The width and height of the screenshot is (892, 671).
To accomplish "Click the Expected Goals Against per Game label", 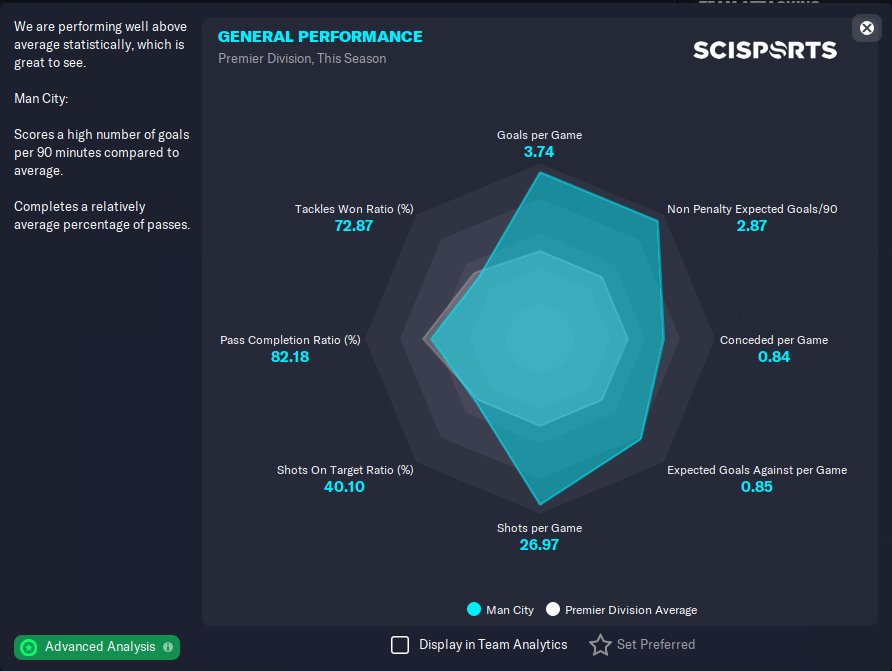I will [757, 470].
